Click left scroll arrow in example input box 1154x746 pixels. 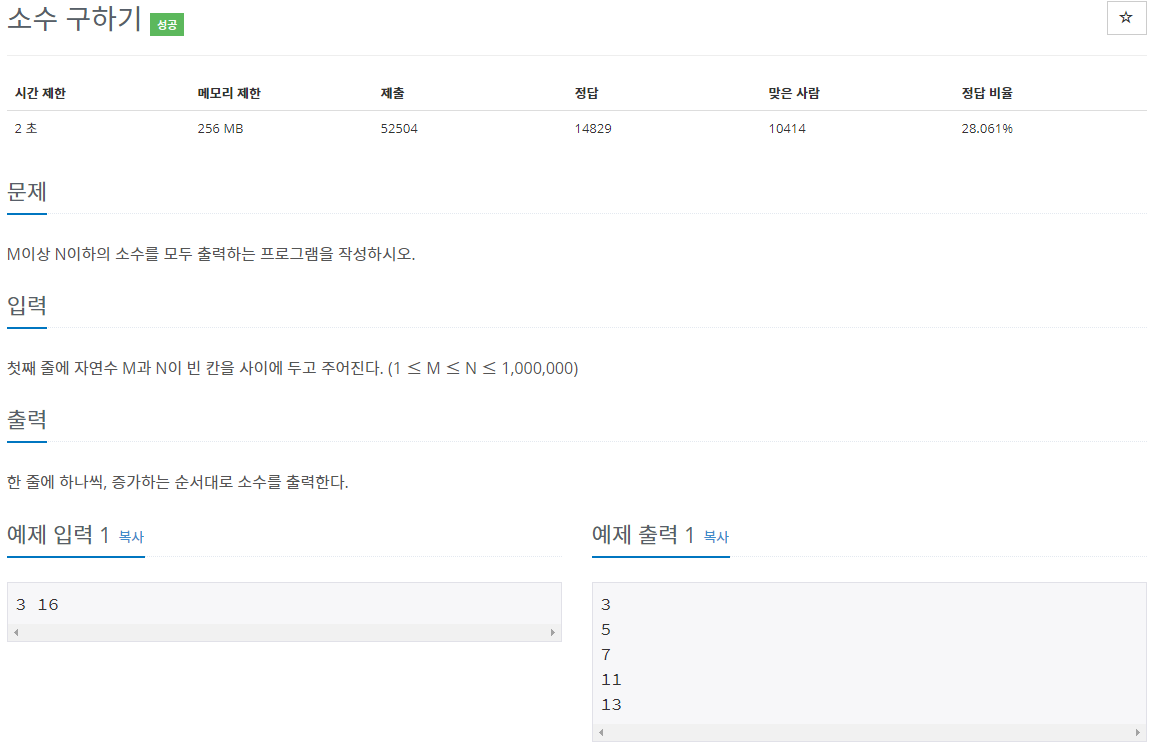[16, 632]
